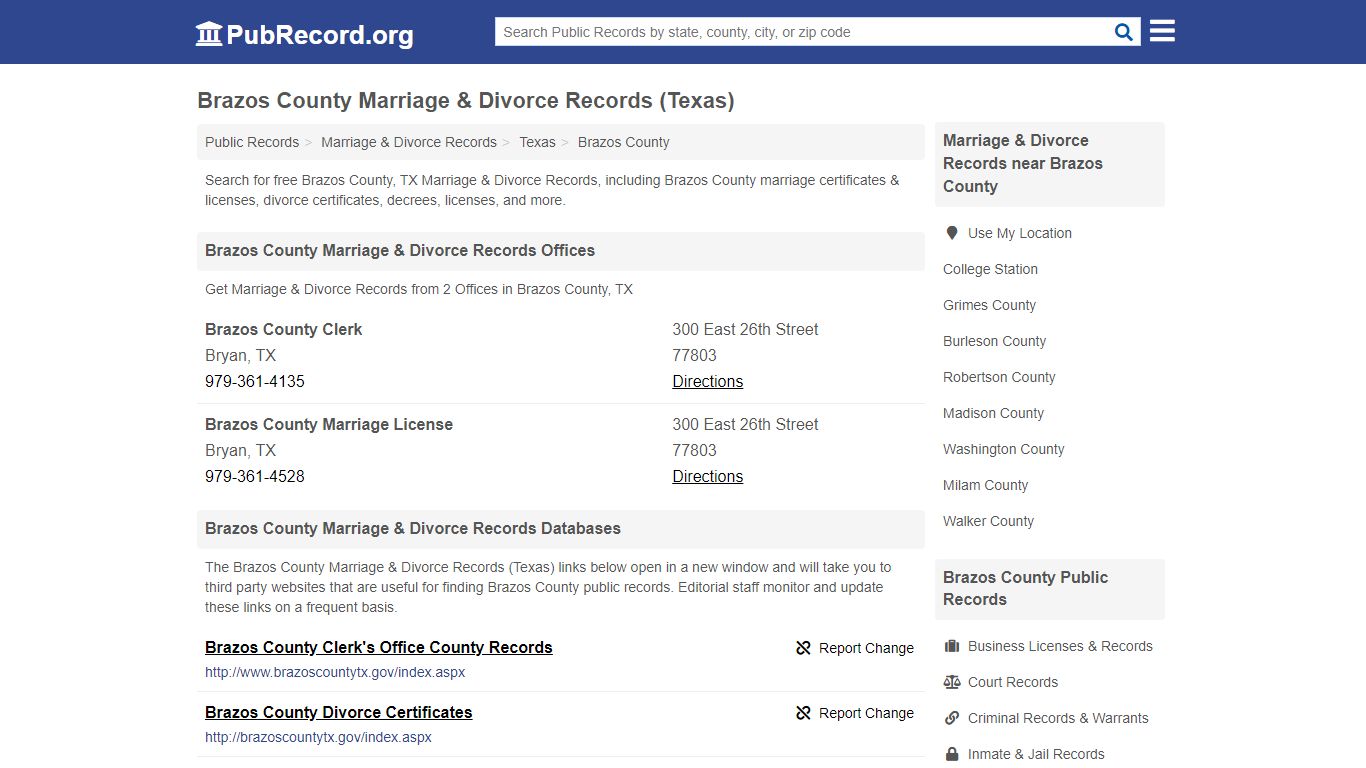Open Inmate & Jail Records link
Viewport: 1366px width, 768px height.
click(x=1036, y=754)
